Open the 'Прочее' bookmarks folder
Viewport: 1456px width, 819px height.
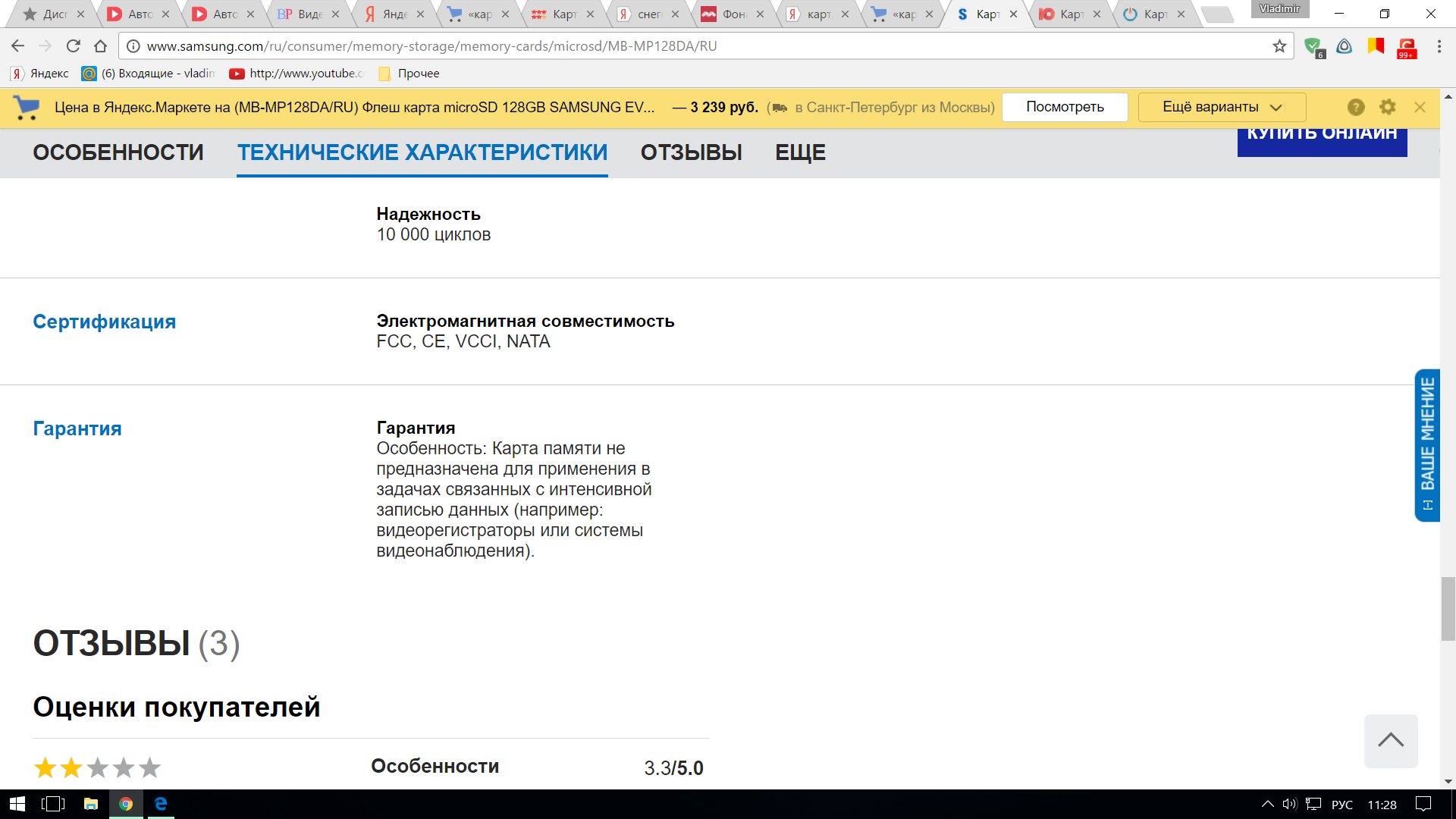coord(409,74)
